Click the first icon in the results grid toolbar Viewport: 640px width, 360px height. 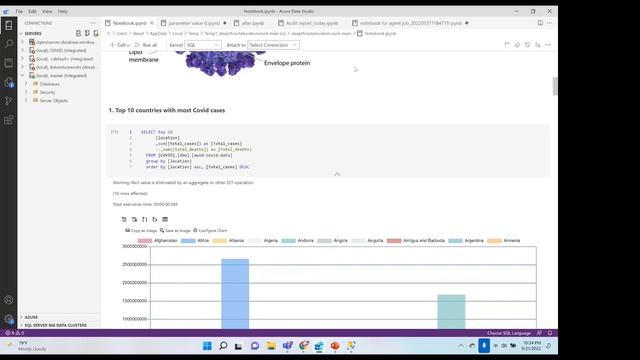pos(124,220)
